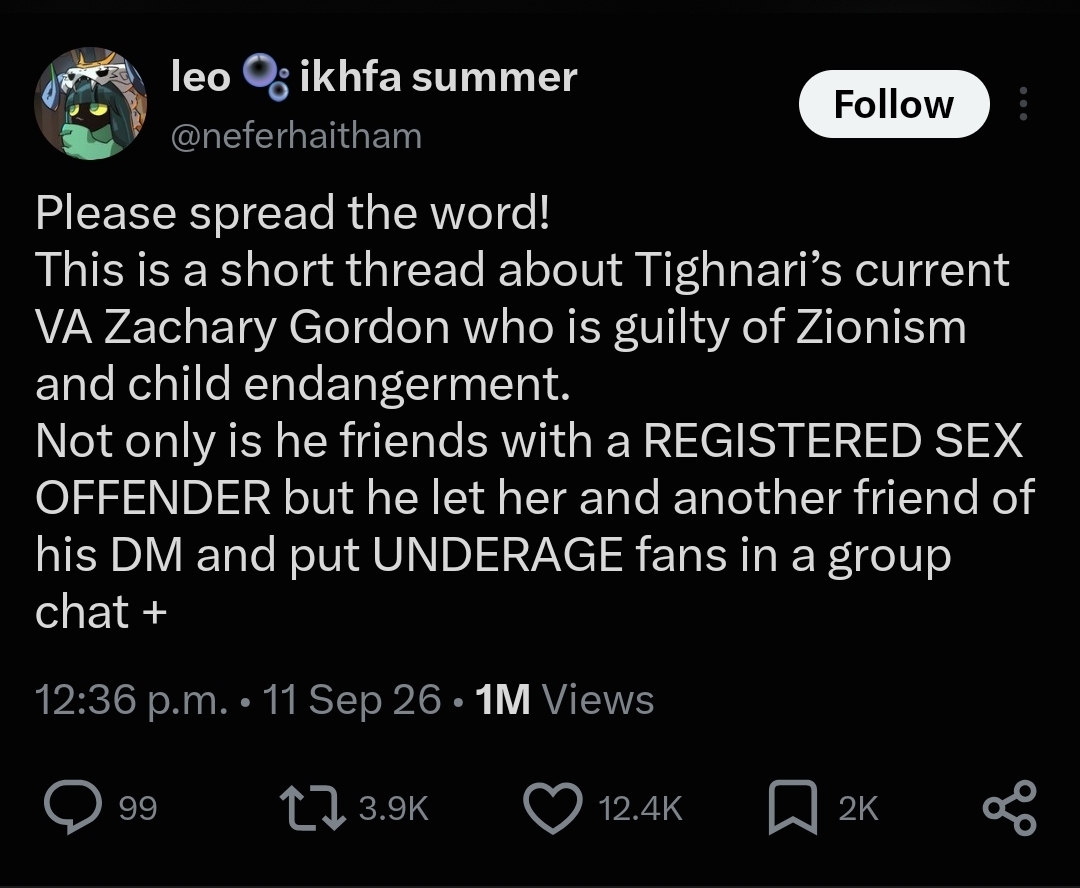Open the tweet text starting "Please spread the word!"

[x=535, y=411]
